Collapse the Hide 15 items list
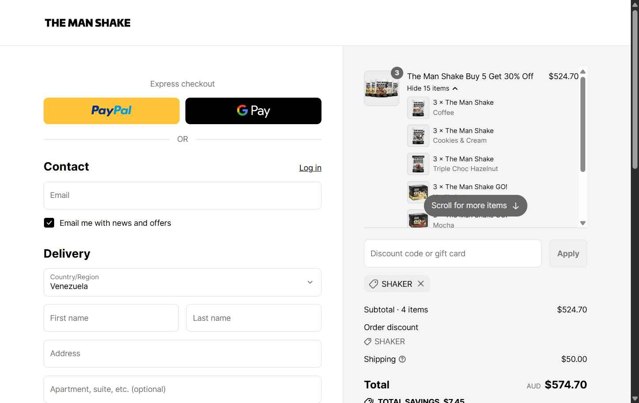 pyautogui.click(x=432, y=88)
